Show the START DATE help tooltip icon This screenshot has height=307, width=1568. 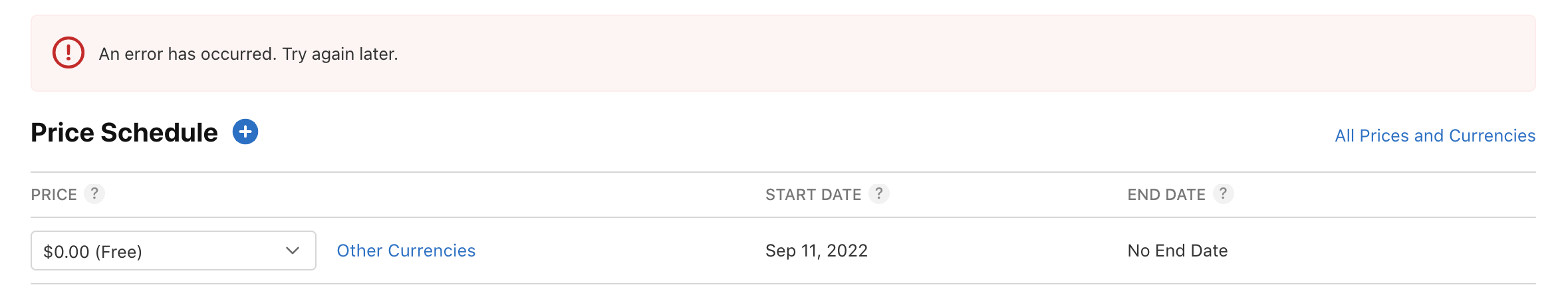pyautogui.click(x=879, y=193)
